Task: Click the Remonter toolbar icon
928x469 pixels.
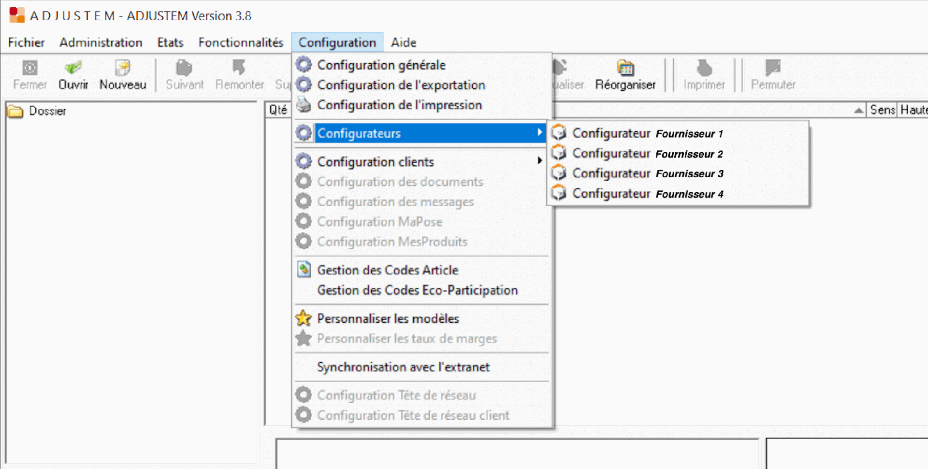Action: tap(239, 68)
